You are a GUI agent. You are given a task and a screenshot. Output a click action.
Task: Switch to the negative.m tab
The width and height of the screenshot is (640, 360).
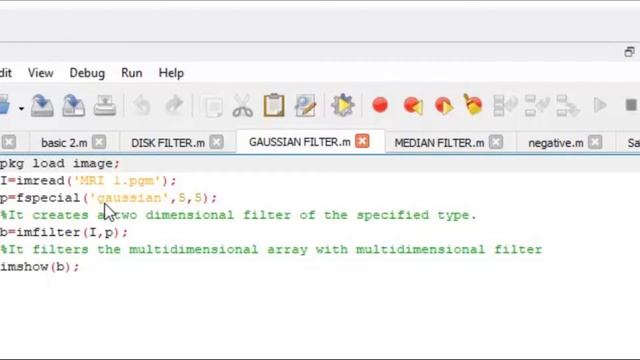(556, 143)
